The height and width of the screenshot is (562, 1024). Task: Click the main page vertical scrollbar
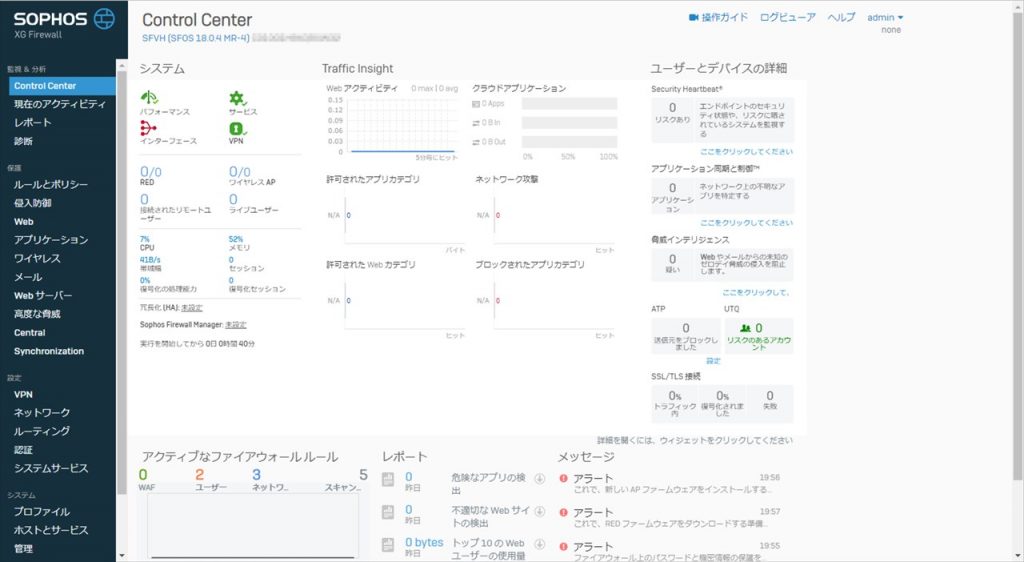(1019, 248)
